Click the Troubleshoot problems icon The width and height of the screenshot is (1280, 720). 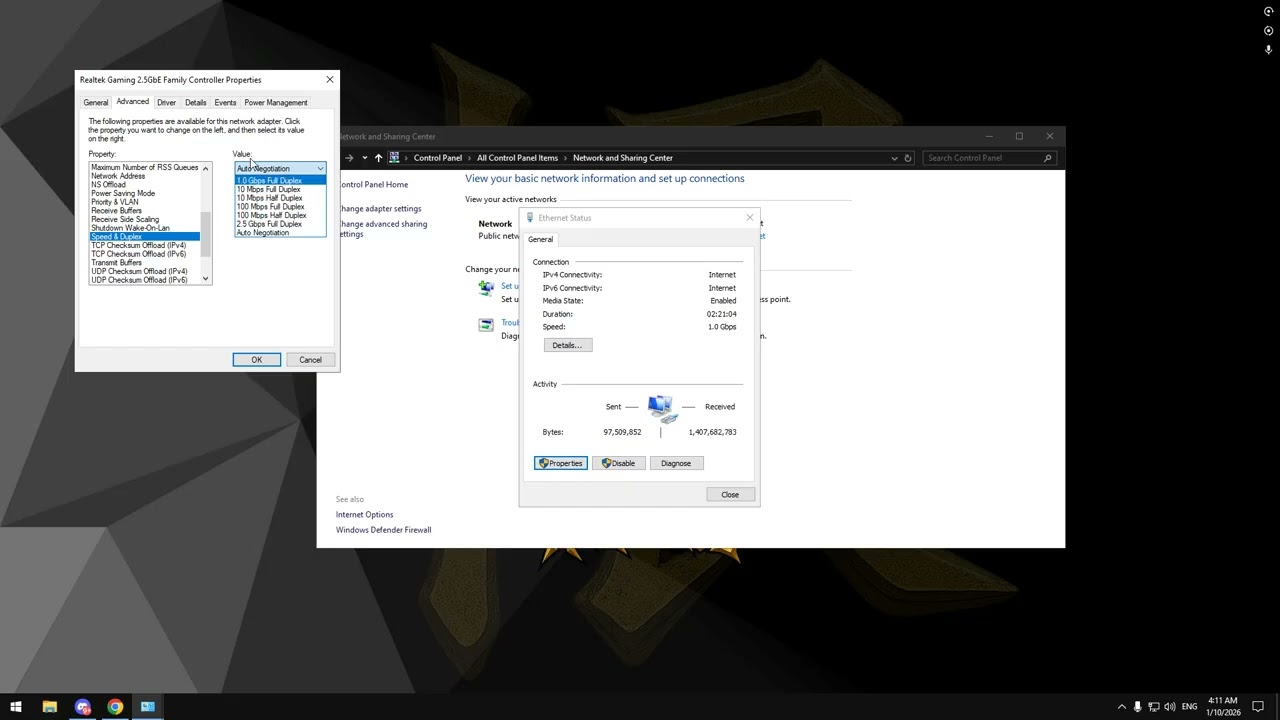click(486, 325)
